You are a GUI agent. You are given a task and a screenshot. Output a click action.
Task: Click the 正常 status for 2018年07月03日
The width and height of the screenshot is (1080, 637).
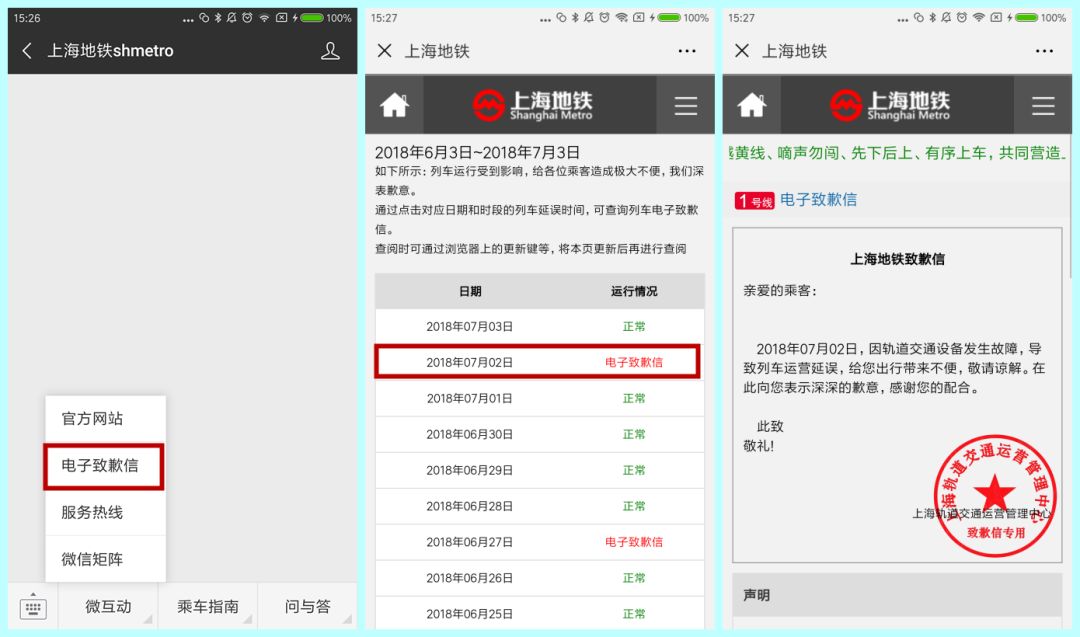634,326
